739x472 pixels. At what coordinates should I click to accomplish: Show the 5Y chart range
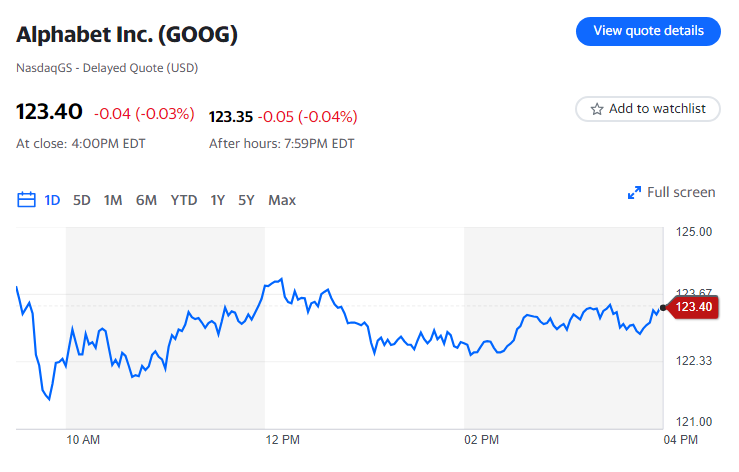pyautogui.click(x=246, y=200)
